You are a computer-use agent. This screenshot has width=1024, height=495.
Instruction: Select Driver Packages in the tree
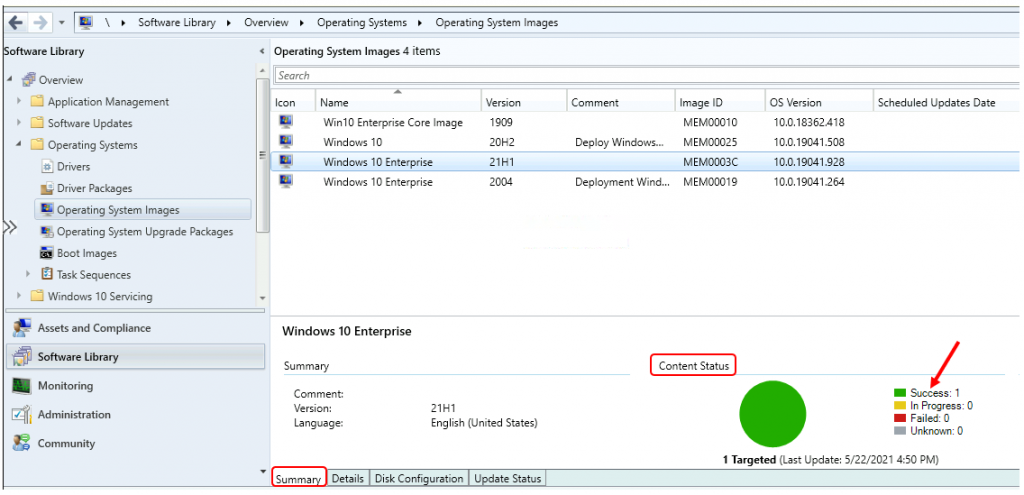coord(94,188)
